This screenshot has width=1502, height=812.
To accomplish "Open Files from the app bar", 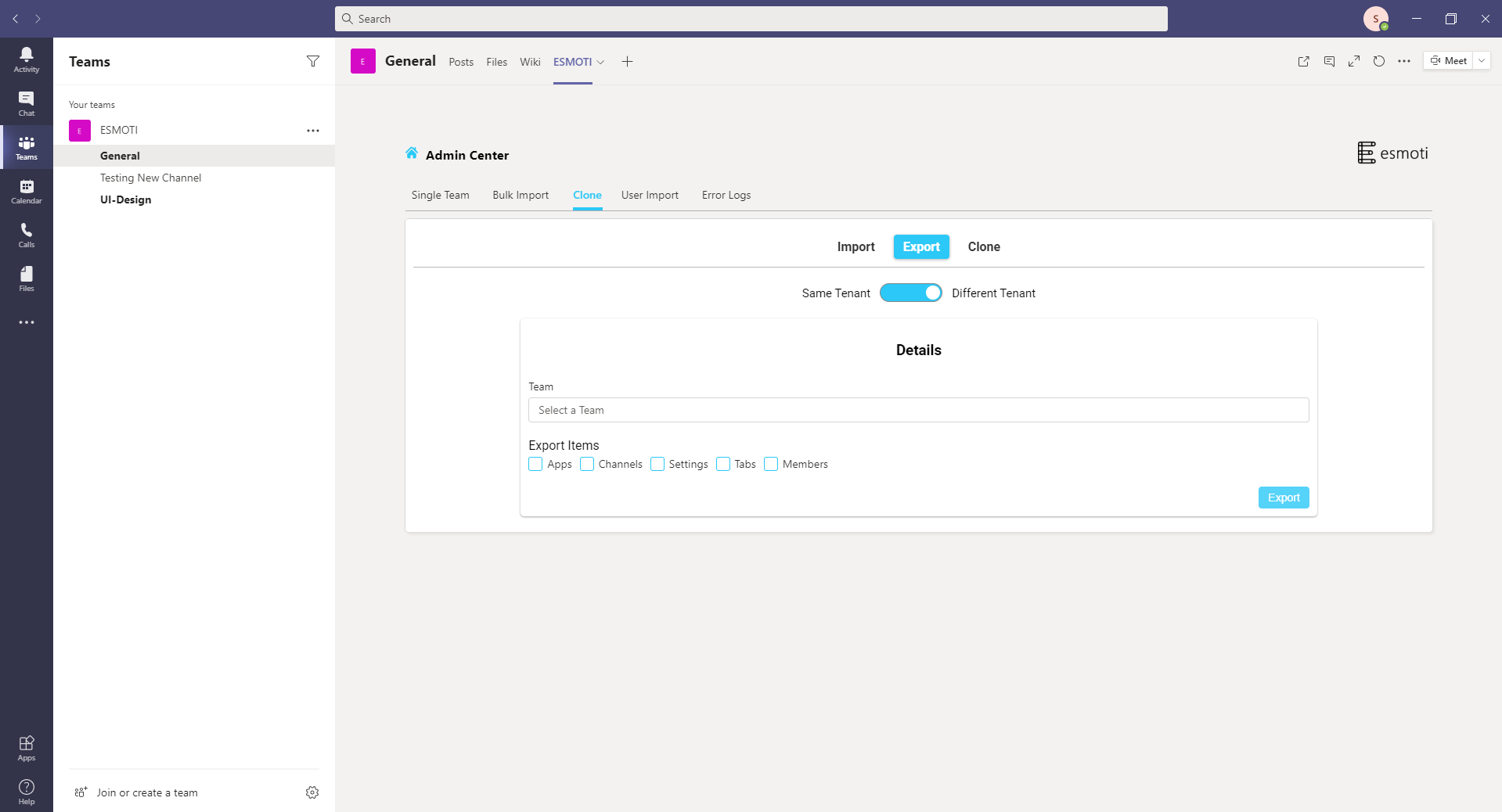I will point(27,278).
